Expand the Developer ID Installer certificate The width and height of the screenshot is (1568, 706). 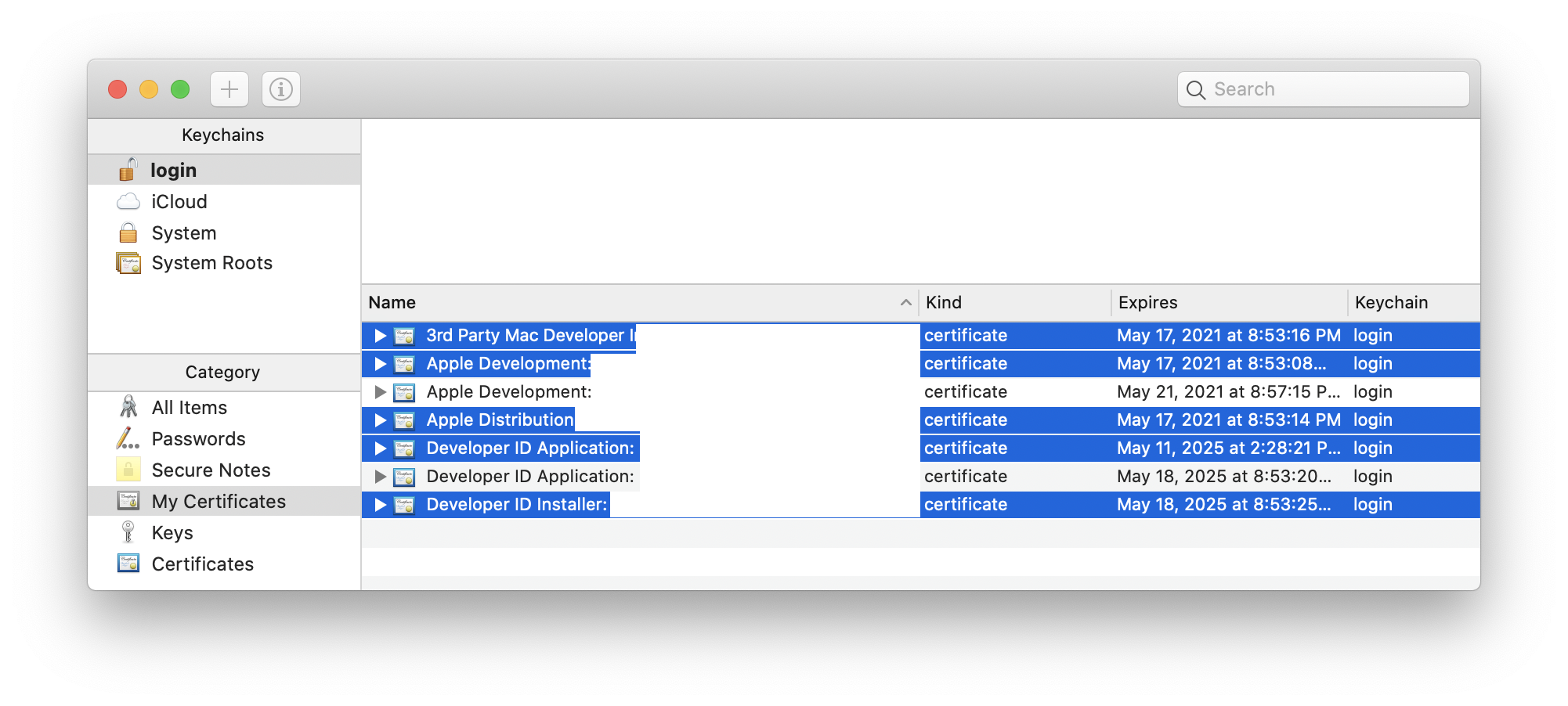tap(381, 505)
